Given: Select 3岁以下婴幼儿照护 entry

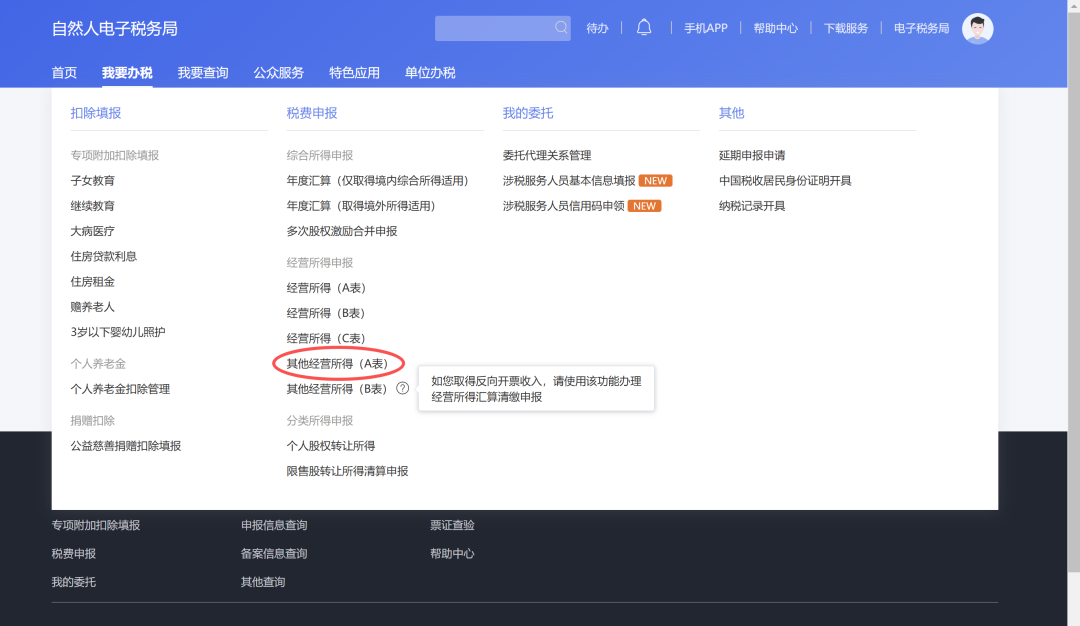Looking at the screenshot, I should [118, 332].
